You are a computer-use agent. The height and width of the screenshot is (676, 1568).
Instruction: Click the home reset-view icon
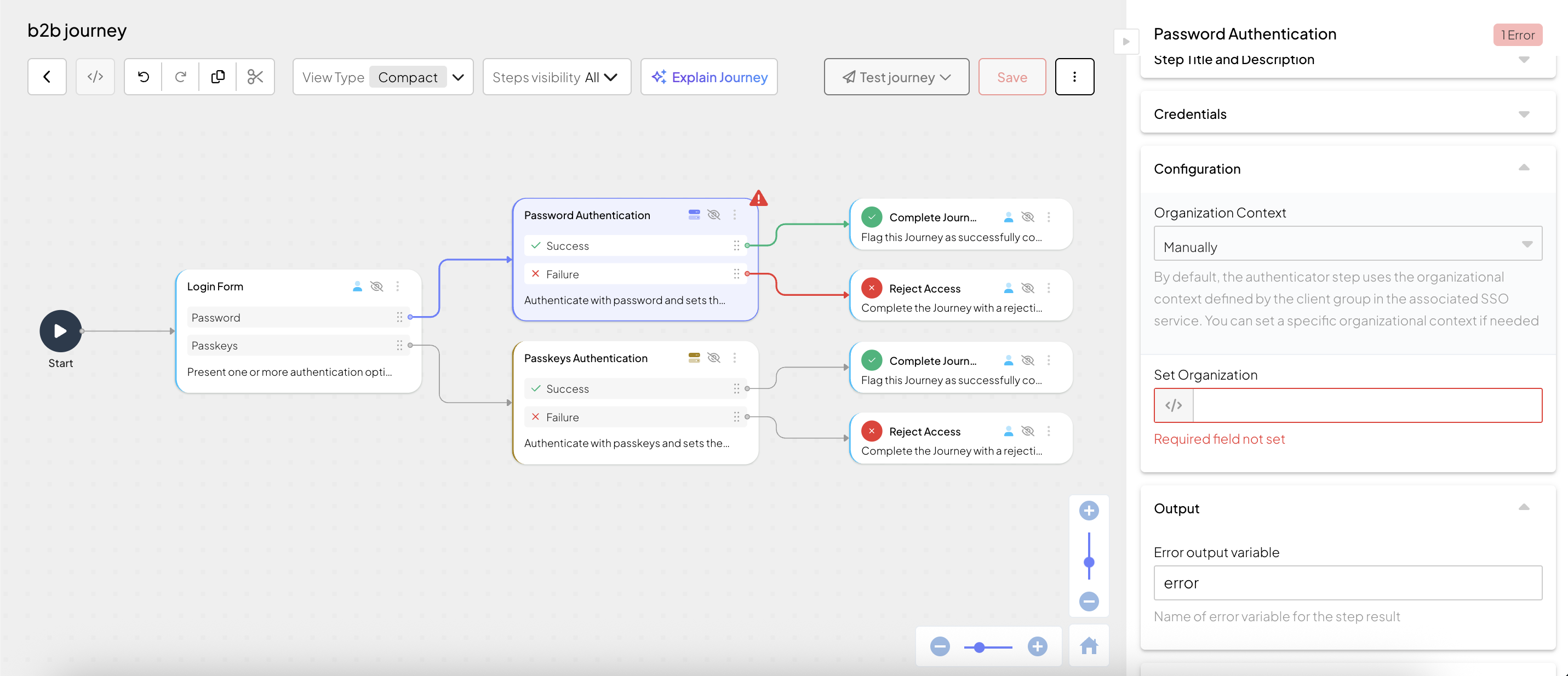1089,645
